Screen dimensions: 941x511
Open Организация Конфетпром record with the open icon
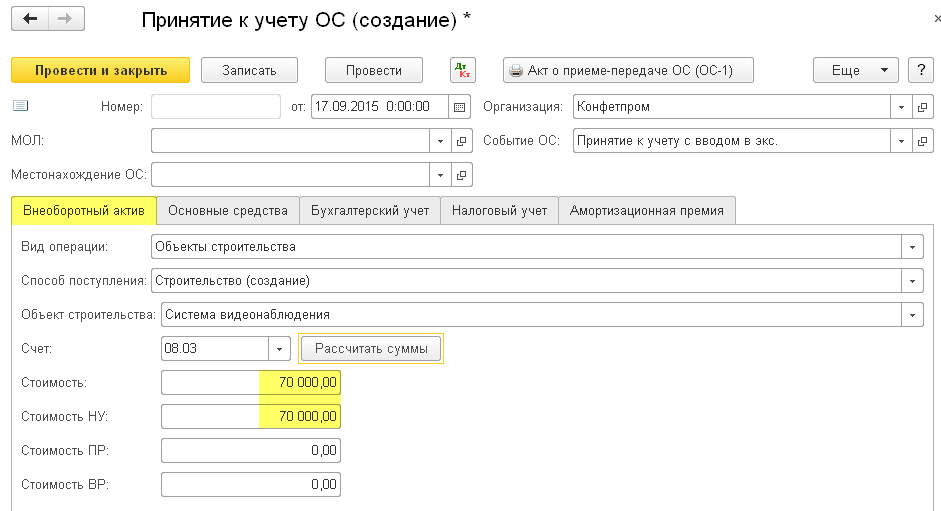(x=922, y=107)
